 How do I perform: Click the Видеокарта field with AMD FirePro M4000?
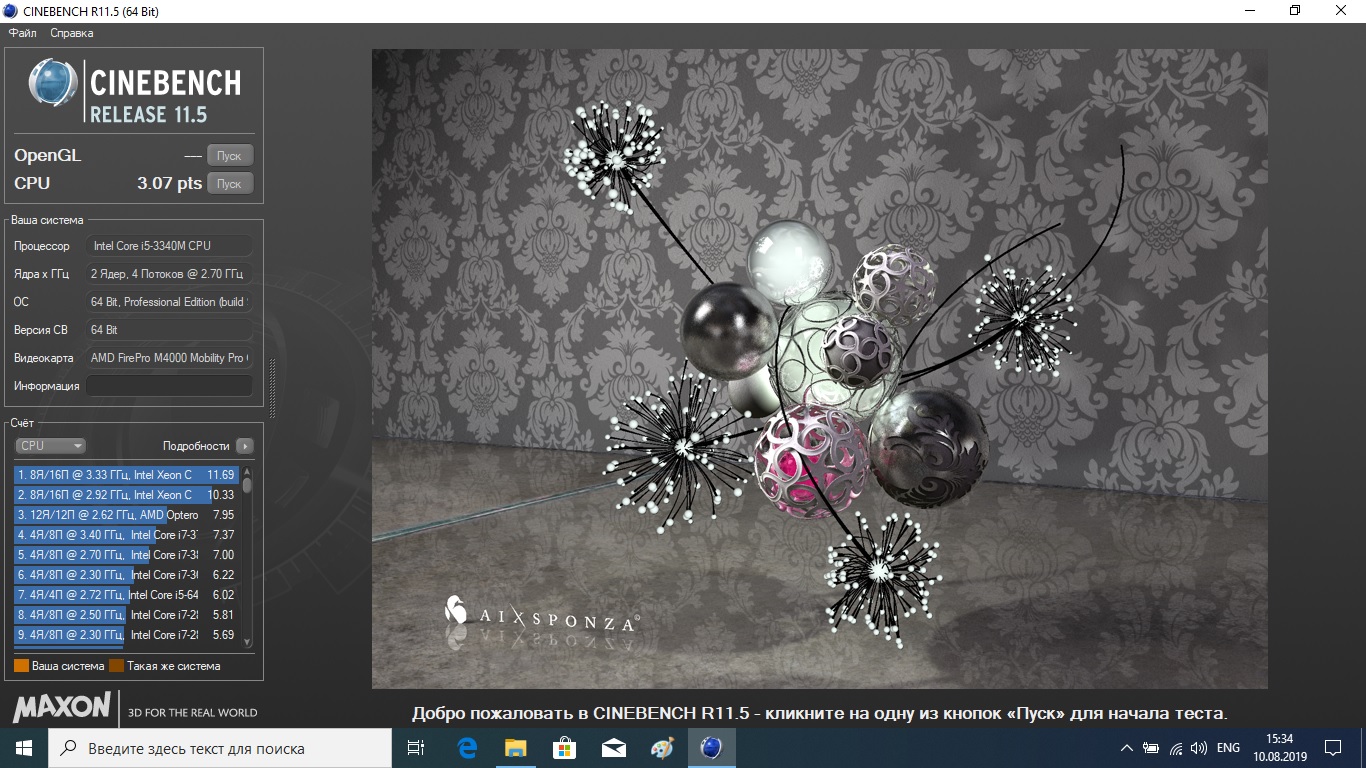(169, 358)
